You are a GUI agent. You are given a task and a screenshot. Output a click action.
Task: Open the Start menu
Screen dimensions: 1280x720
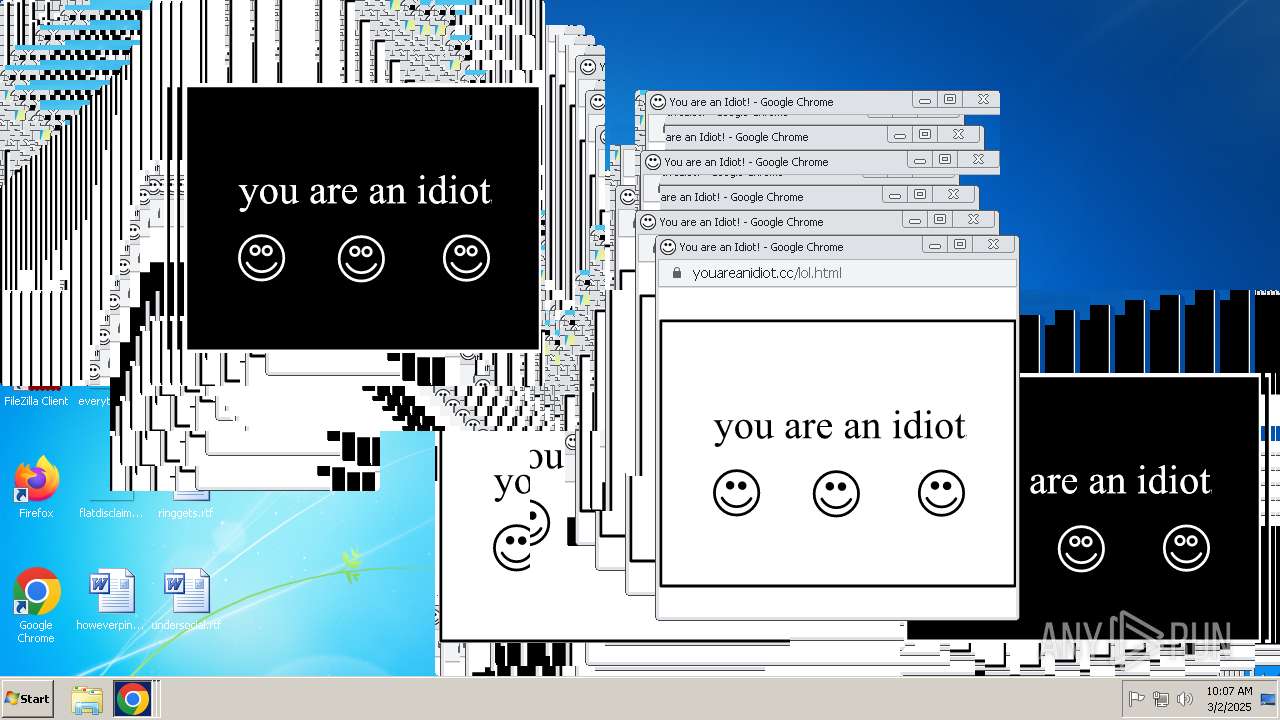[x=28, y=699]
